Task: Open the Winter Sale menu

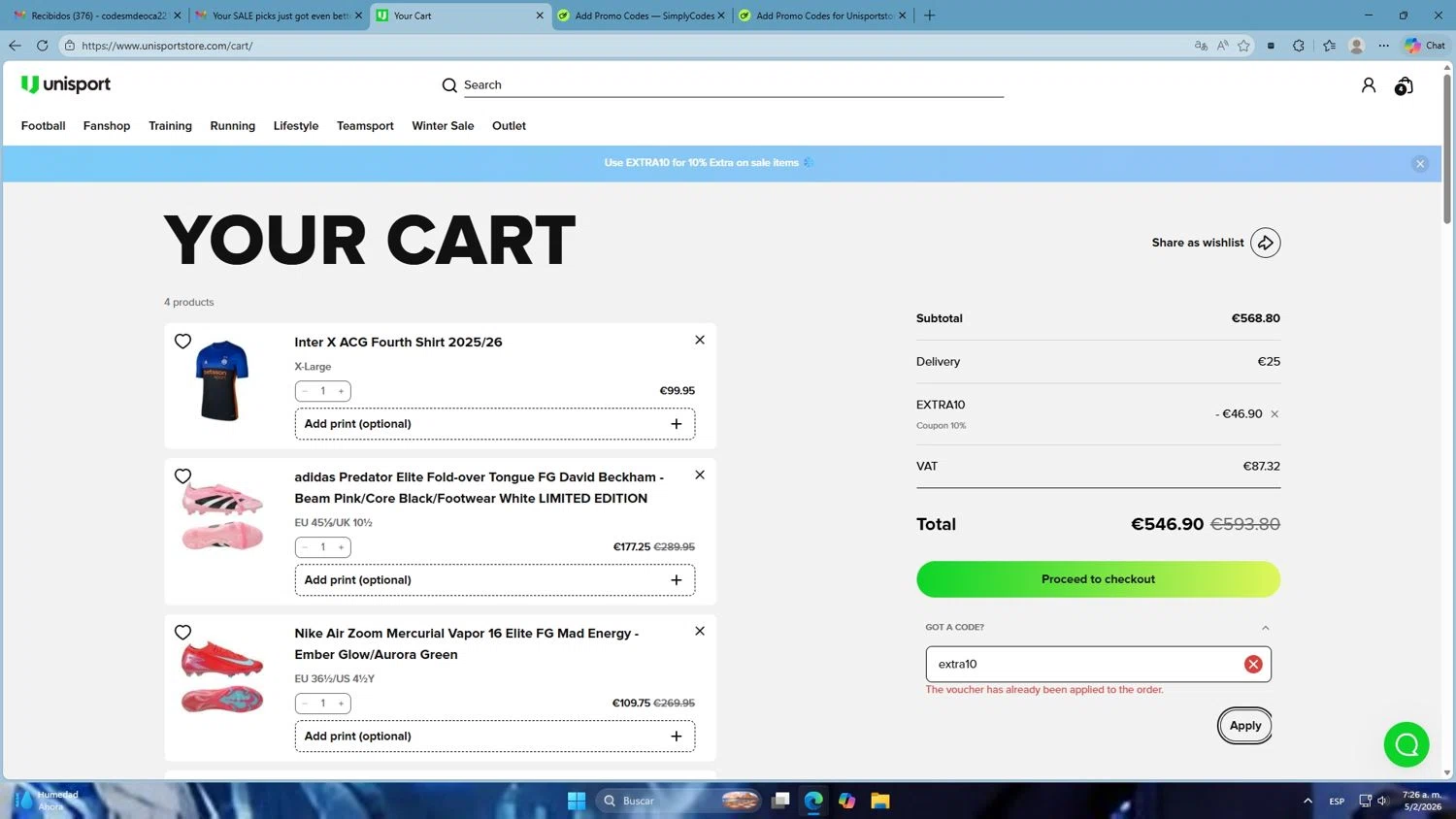Action: [x=443, y=126]
